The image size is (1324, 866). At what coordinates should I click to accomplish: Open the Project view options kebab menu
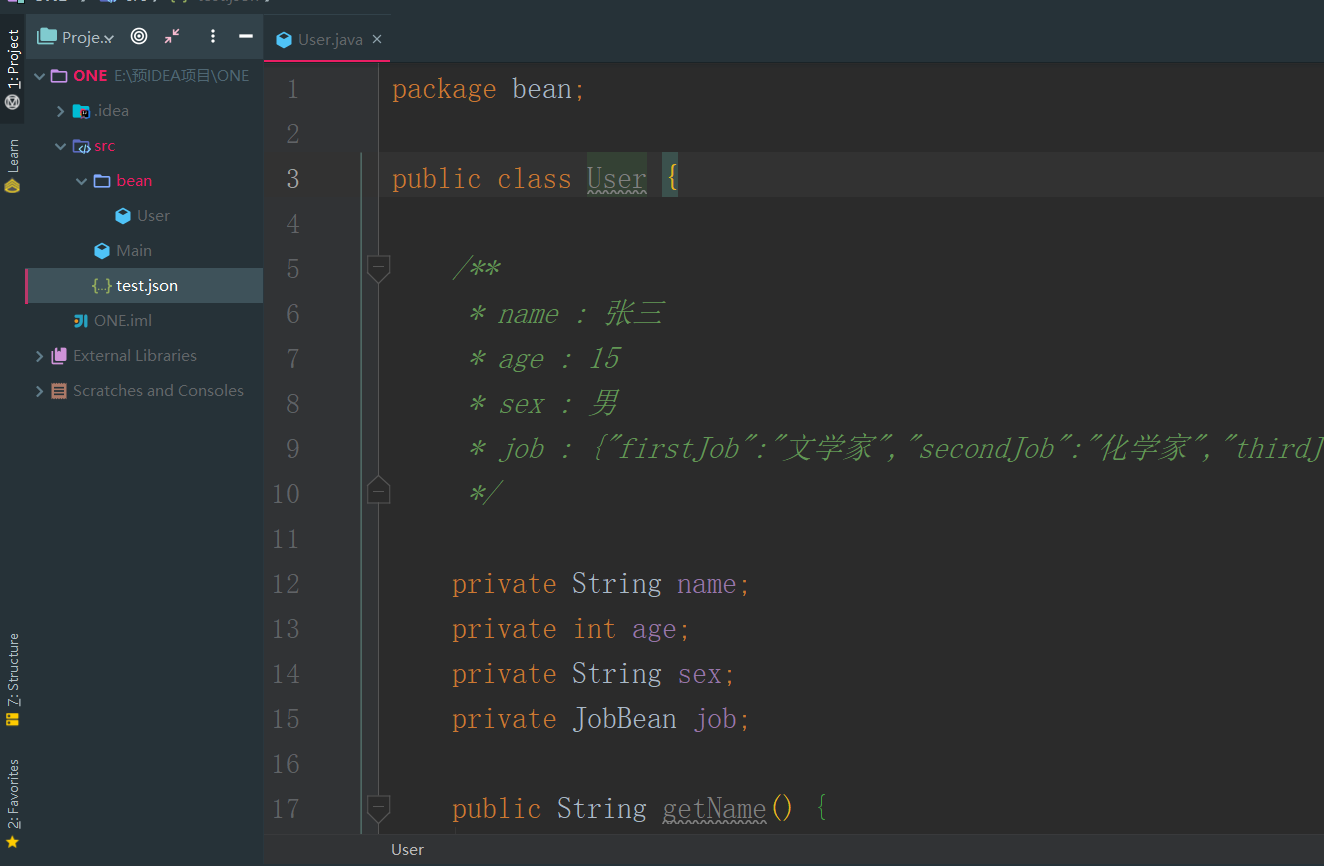pyautogui.click(x=212, y=36)
